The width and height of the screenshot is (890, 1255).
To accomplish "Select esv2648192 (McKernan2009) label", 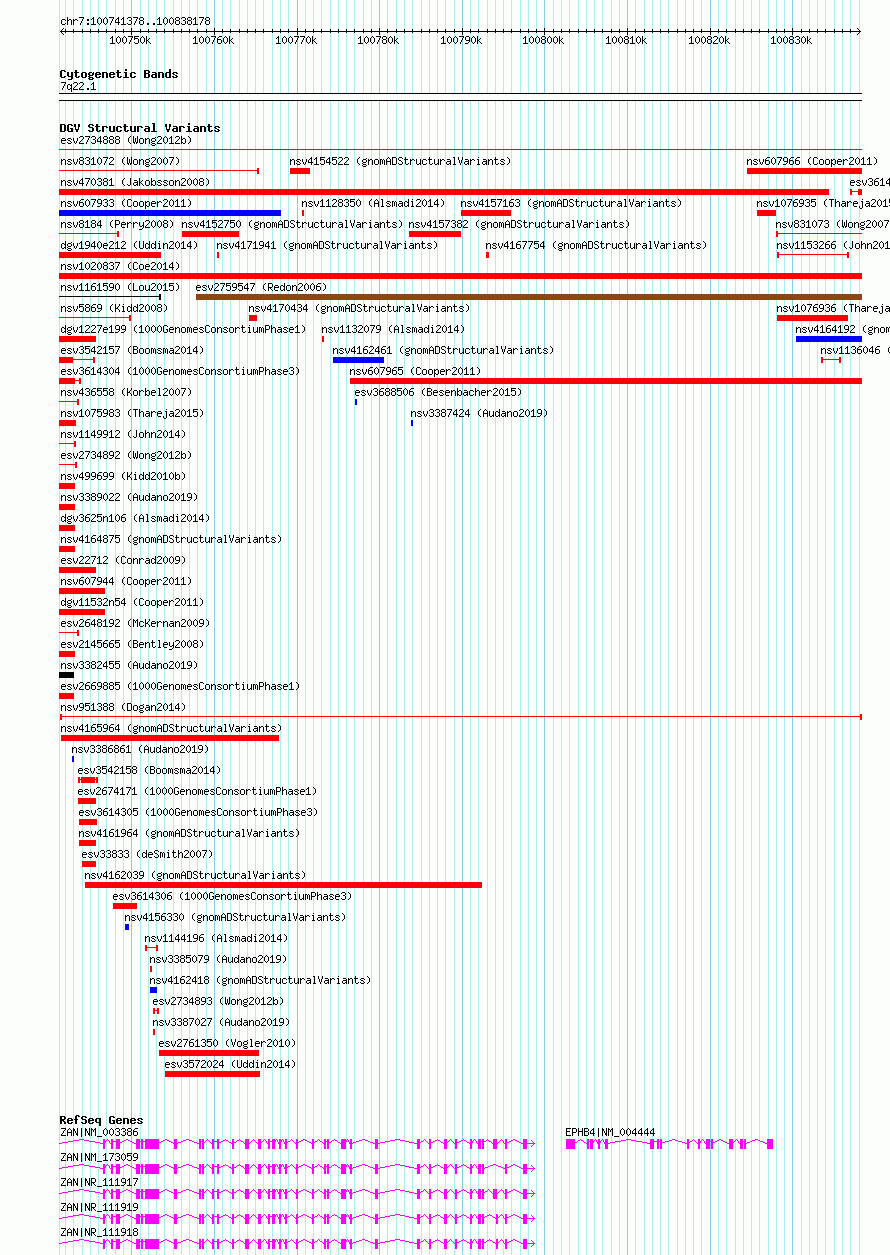I will (135, 624).
